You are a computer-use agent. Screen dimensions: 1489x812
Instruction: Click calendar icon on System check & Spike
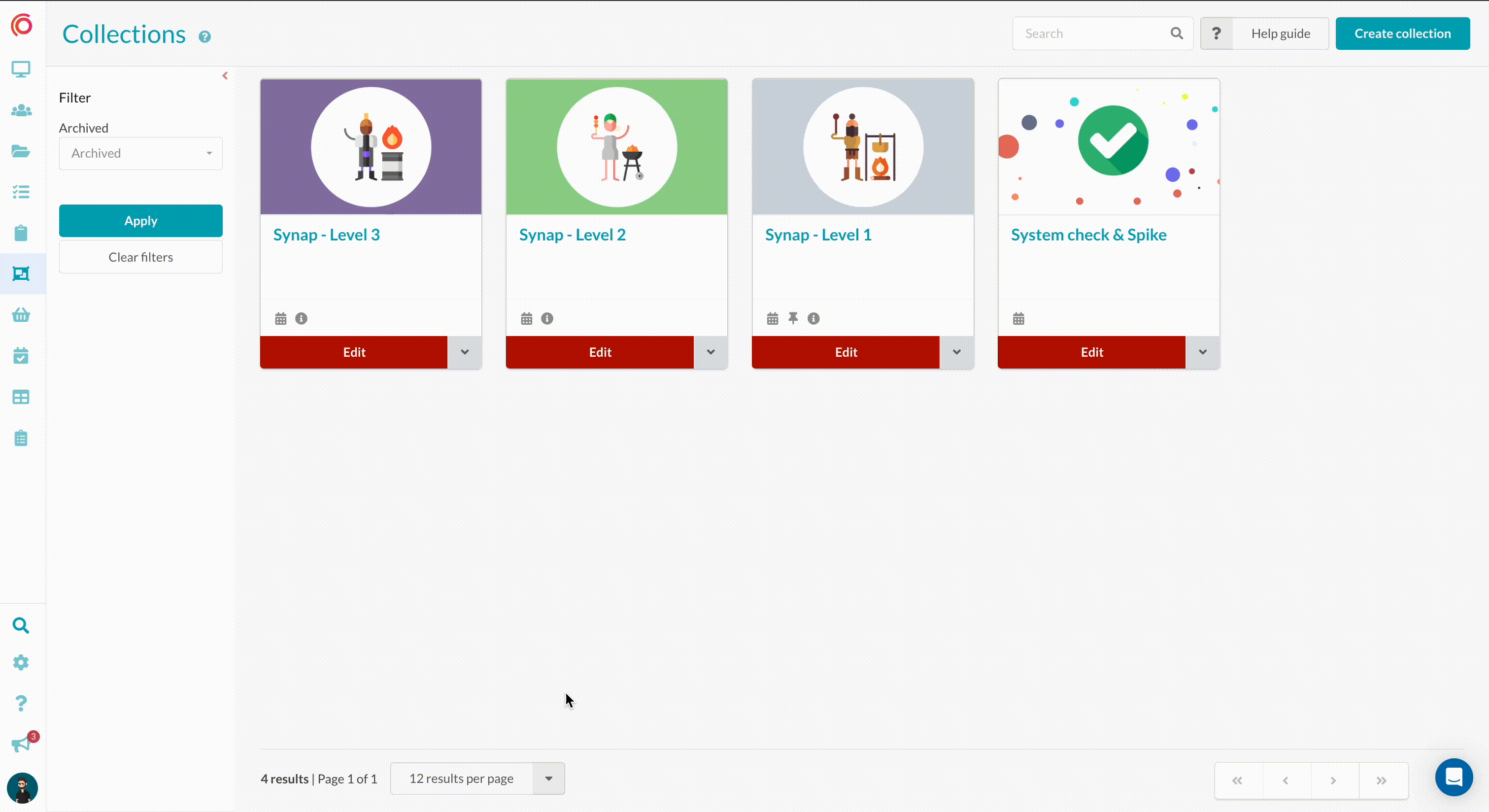(1018, 318)
